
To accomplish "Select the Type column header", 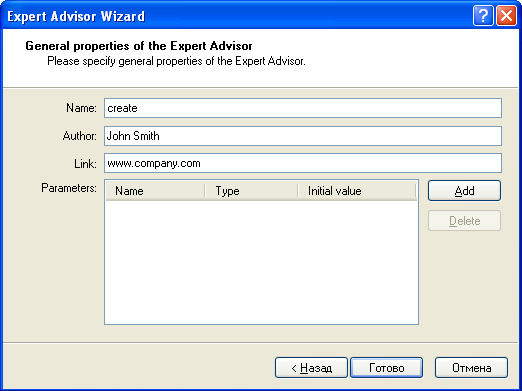I will 251,191.
